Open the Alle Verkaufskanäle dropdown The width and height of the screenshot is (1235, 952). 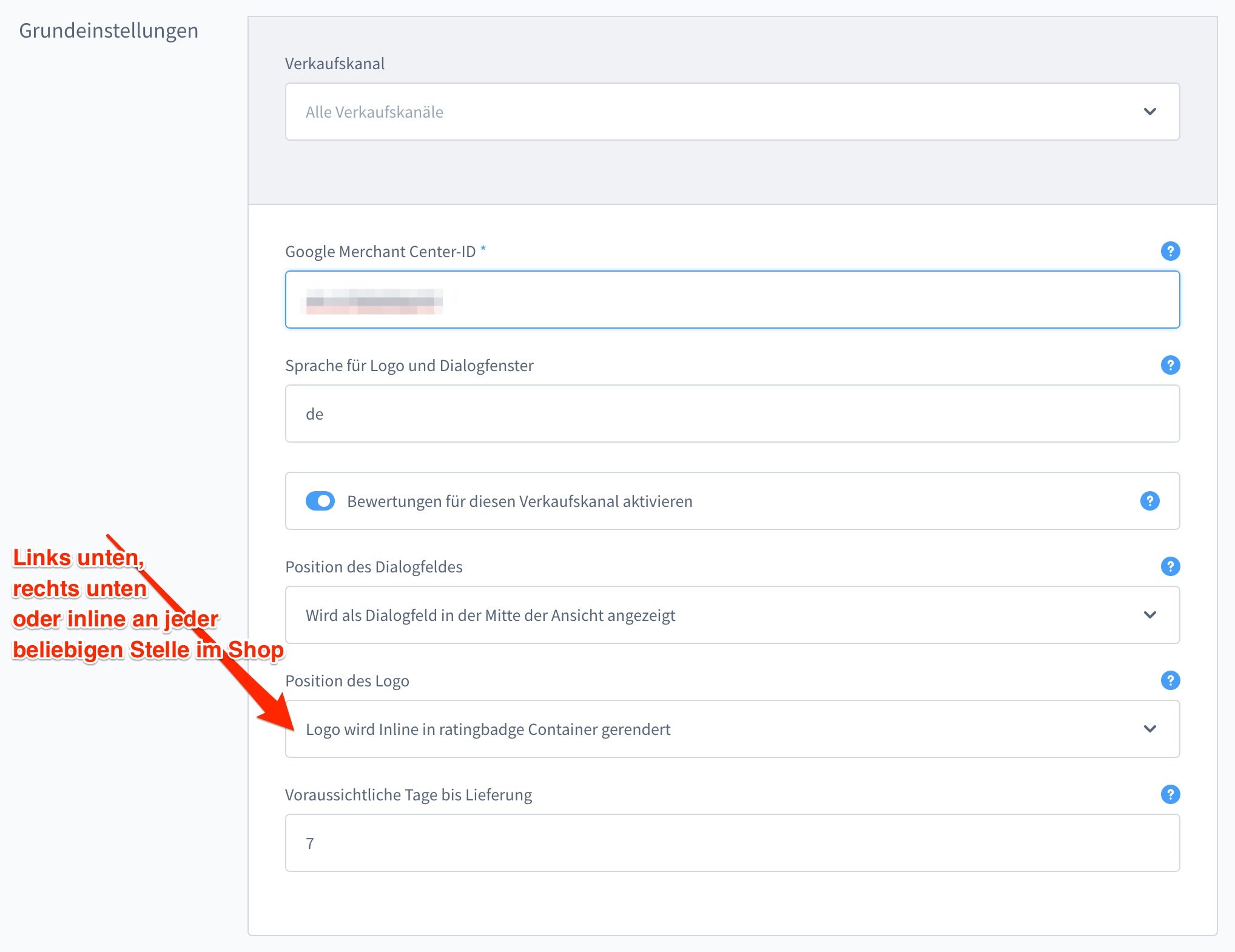point(732,112)
